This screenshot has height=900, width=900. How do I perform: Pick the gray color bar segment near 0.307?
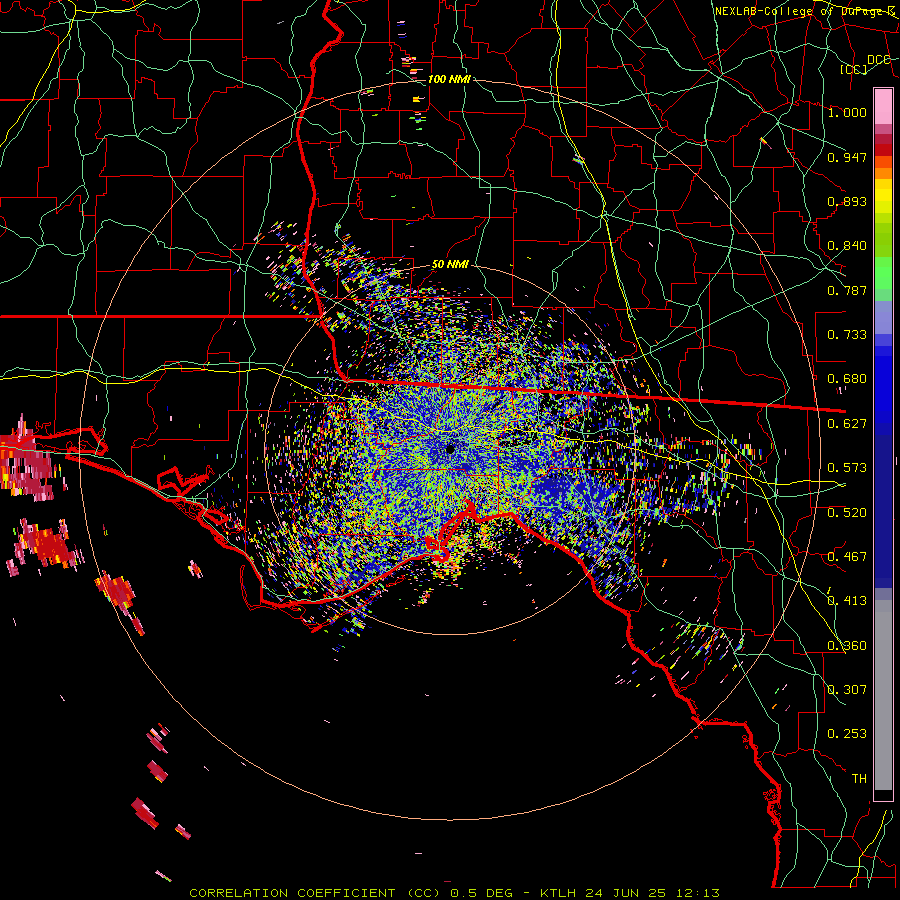point(883,695)
